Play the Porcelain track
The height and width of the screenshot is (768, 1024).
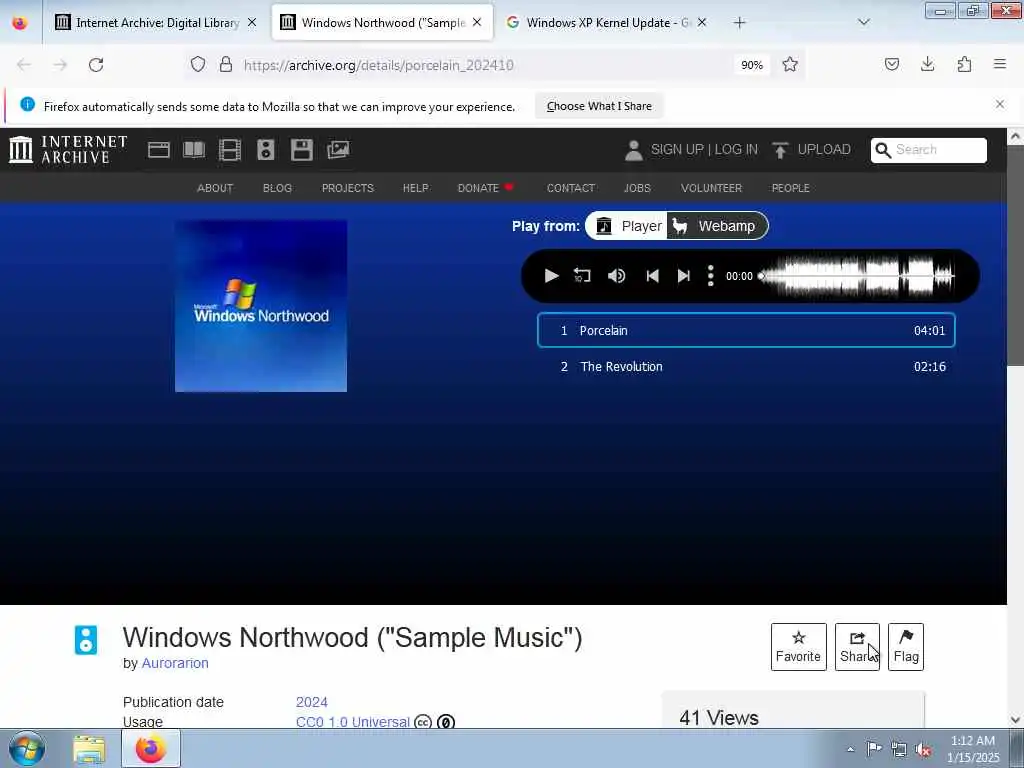[551, 276]
